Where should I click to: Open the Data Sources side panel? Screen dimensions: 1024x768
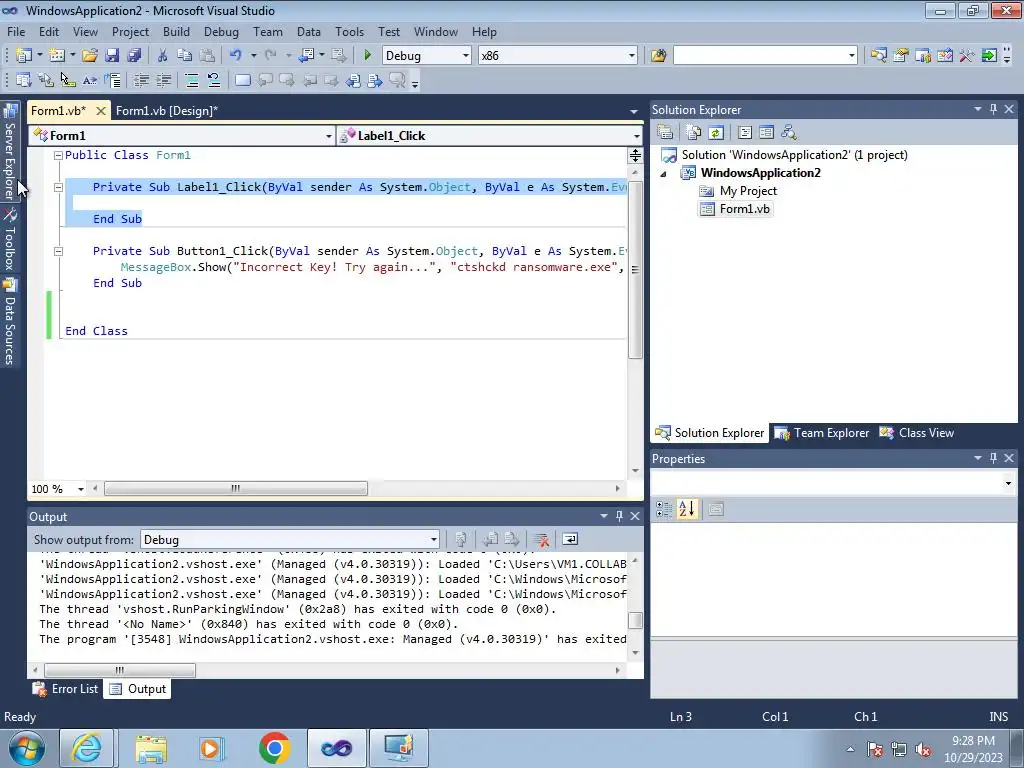pyautogui.click(x=10, y=321)
